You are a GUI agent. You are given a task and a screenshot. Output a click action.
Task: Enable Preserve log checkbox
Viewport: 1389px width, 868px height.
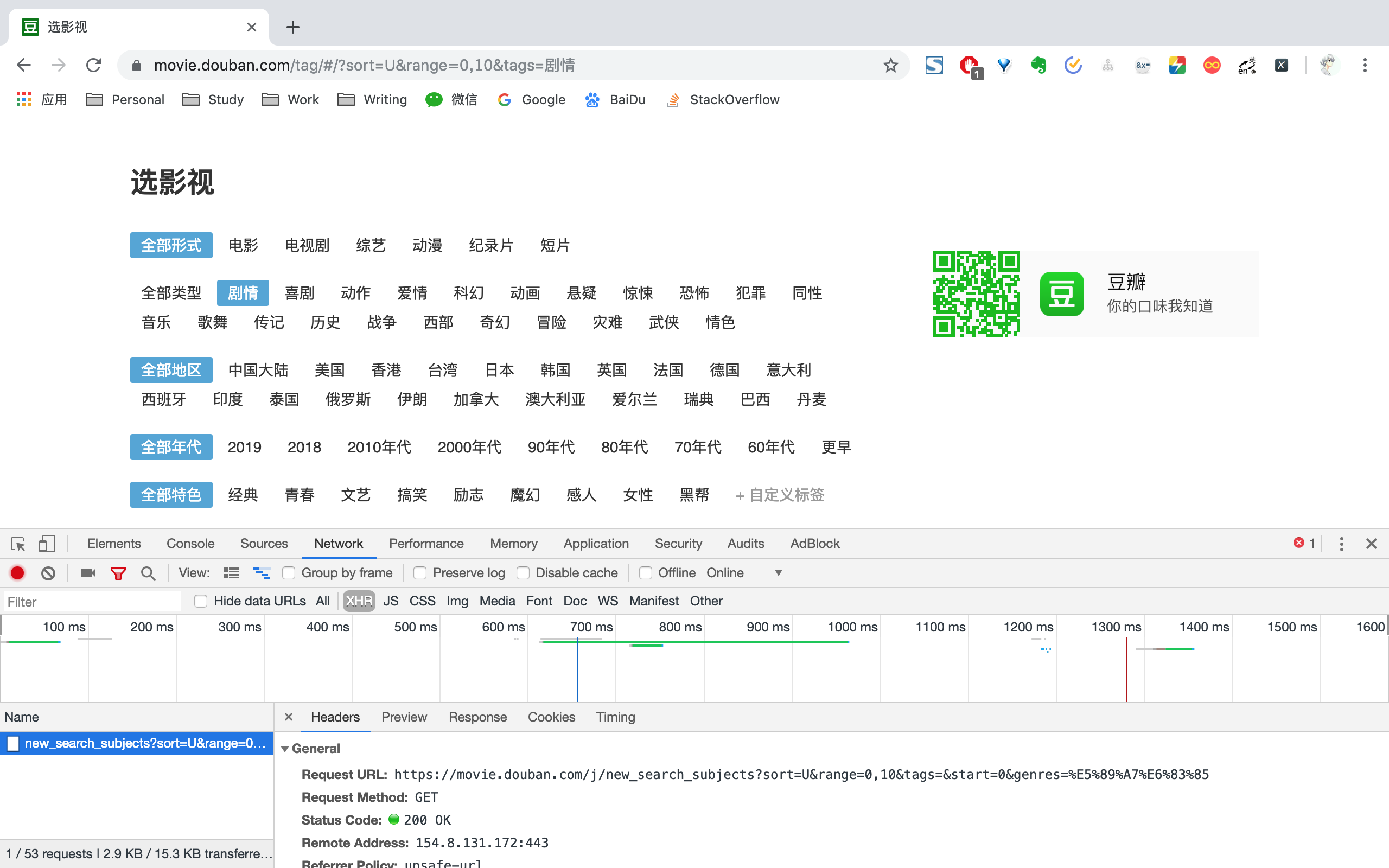420,573
